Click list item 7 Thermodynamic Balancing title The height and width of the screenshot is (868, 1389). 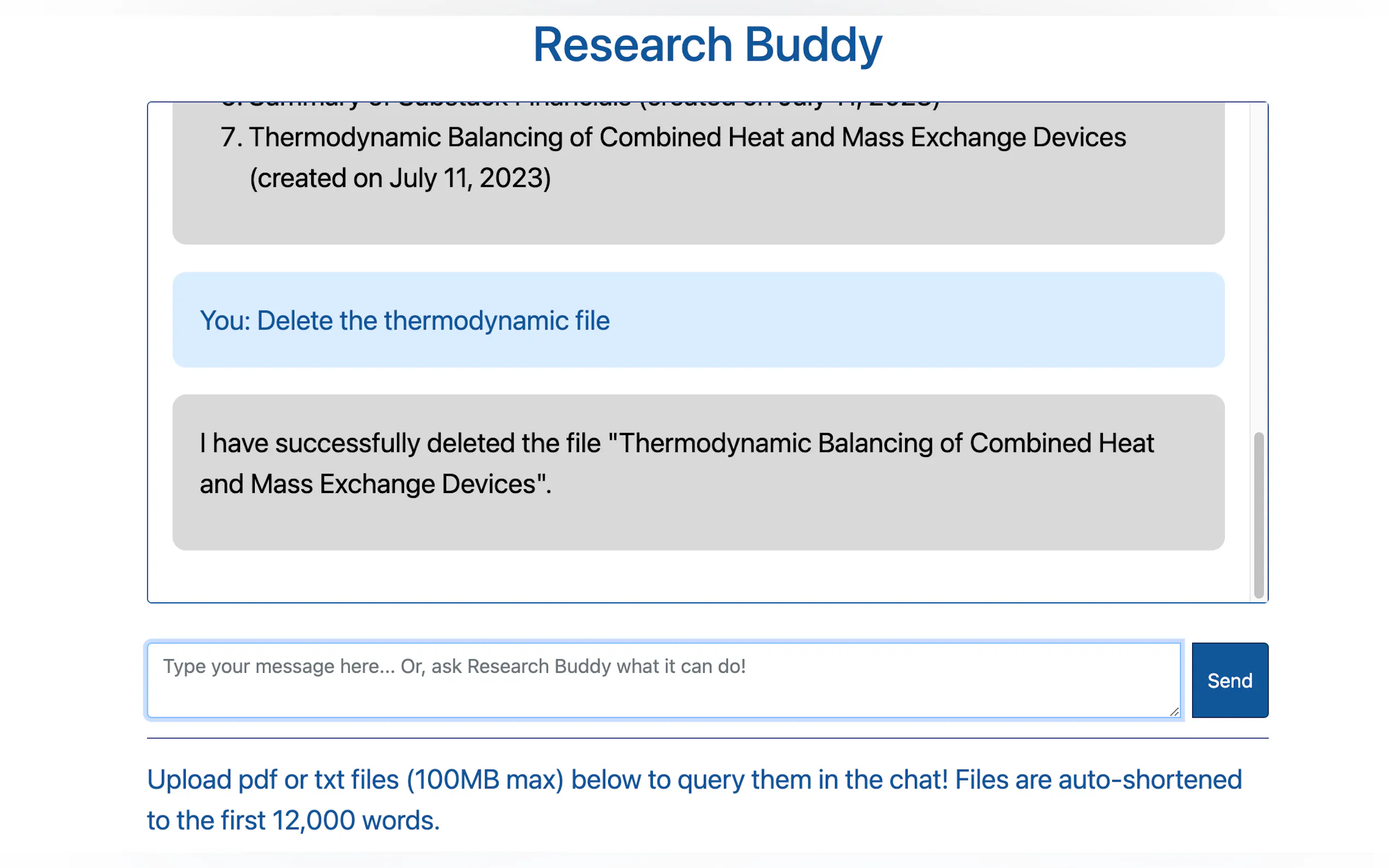[687, 138]
